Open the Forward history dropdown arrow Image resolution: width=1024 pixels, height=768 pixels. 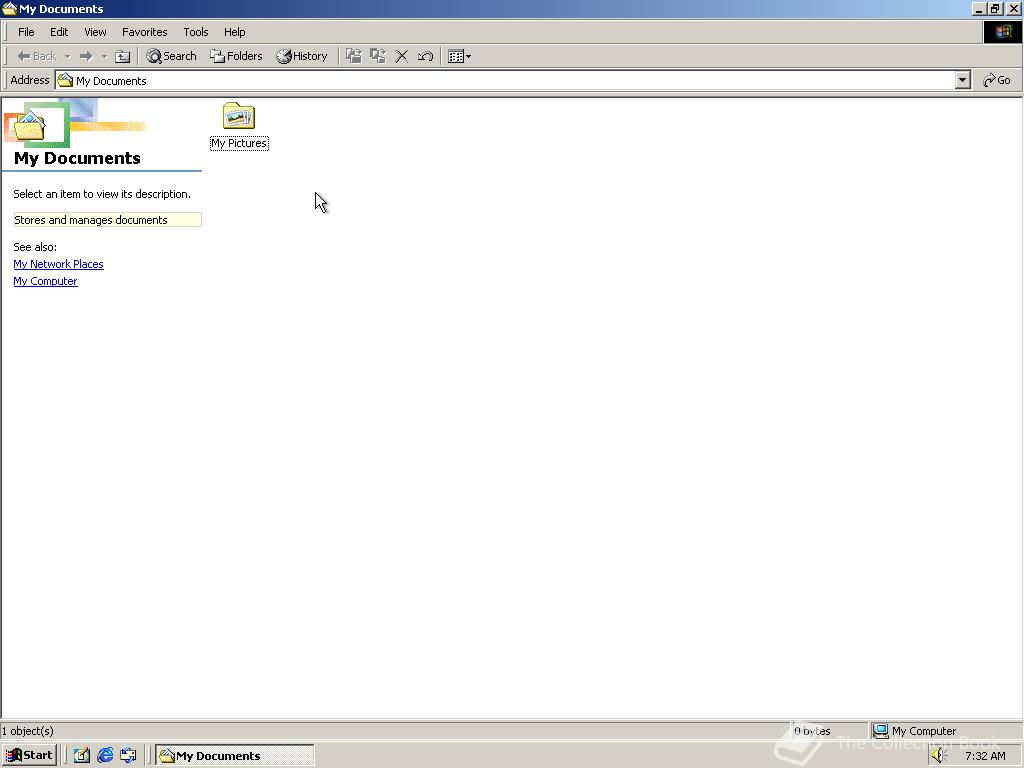[x=104, y=56]
